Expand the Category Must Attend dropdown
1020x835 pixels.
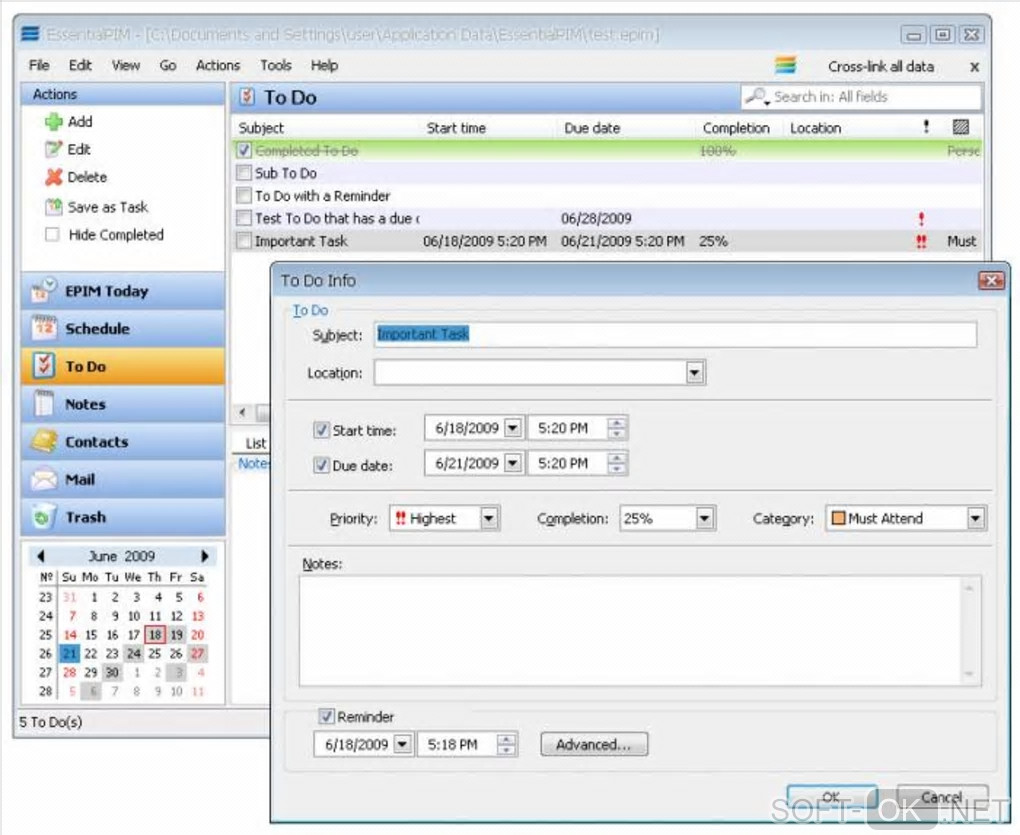[975, 518]
